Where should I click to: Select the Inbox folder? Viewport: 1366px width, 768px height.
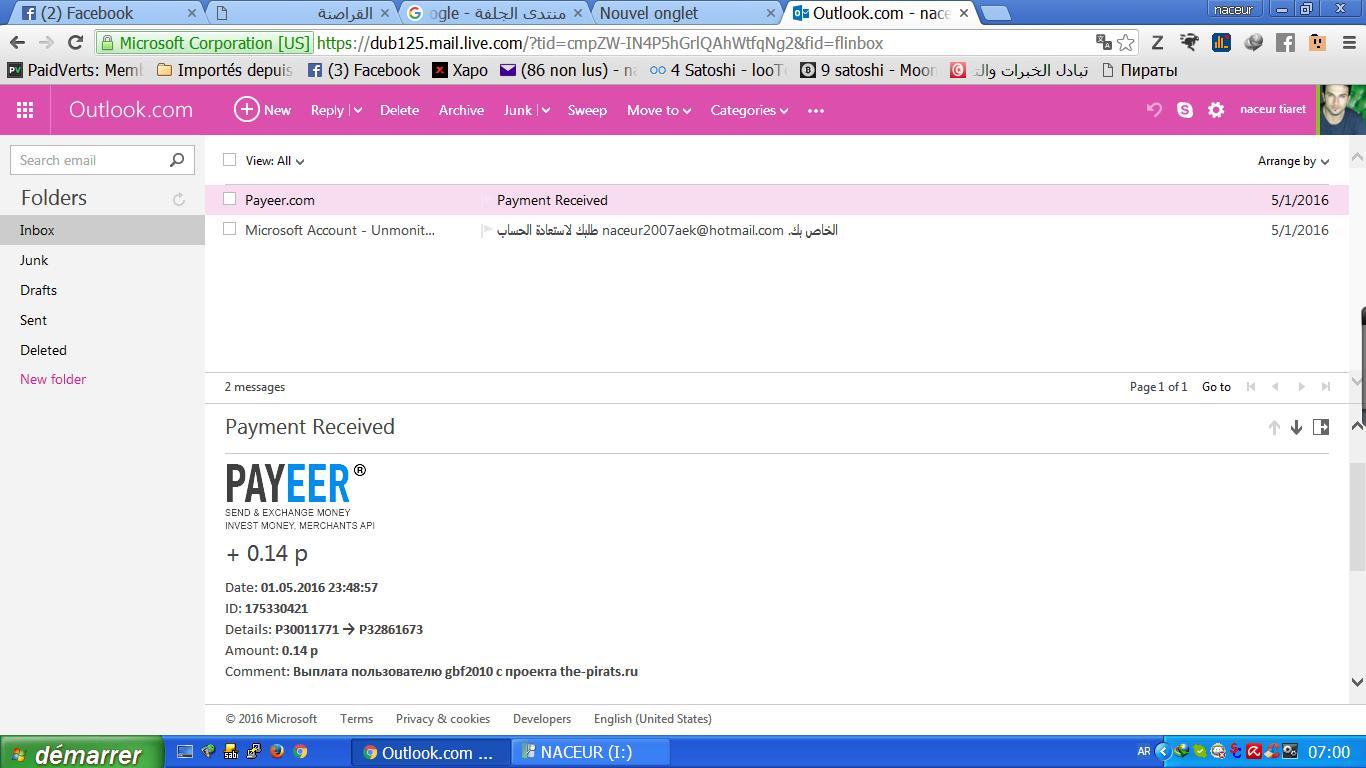102,230
